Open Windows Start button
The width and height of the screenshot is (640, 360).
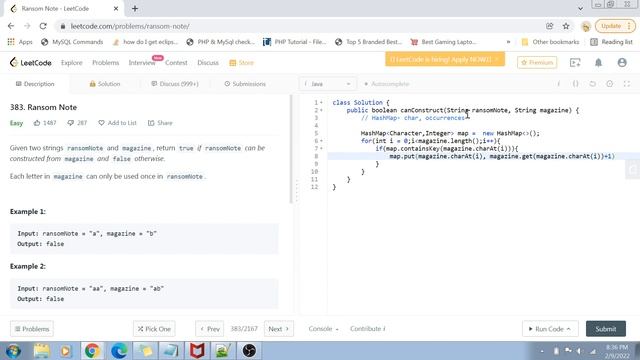[13, 351]
